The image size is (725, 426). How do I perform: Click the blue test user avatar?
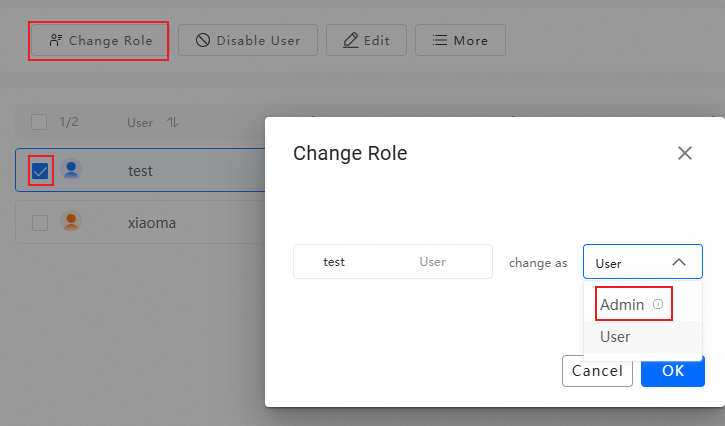71,170
